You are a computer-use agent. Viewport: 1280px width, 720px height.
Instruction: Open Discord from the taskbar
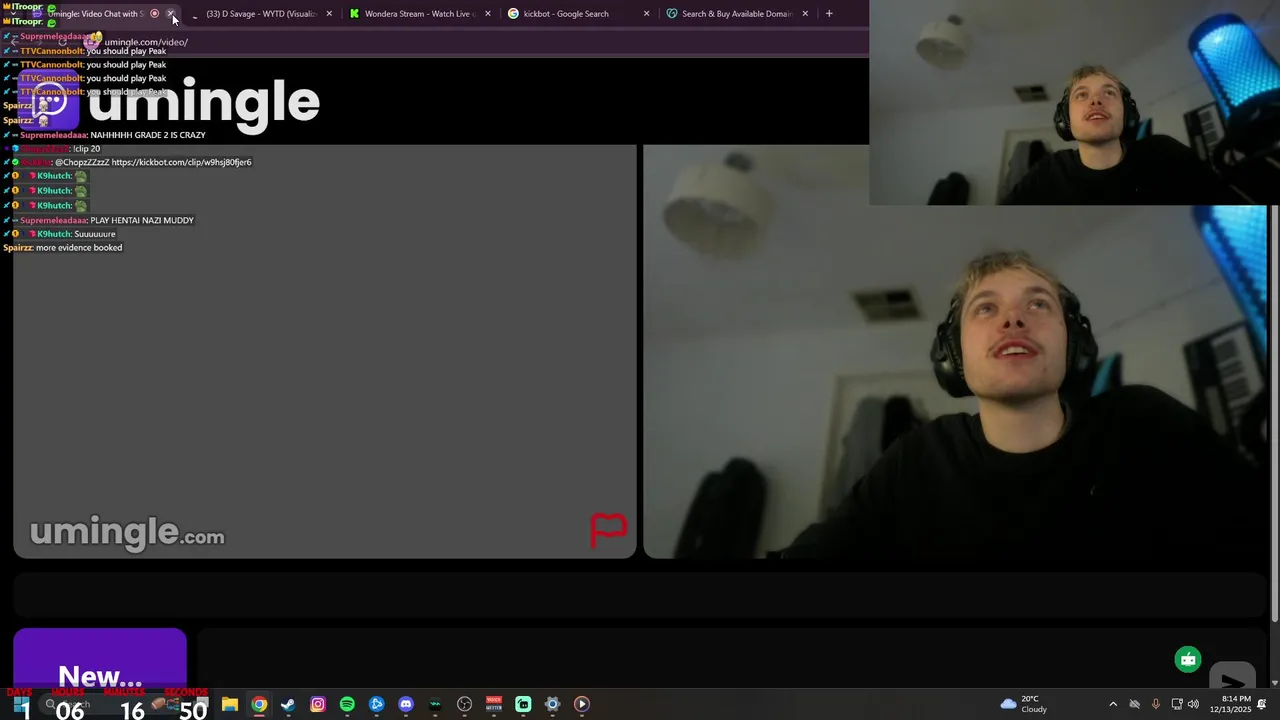click(x=406, y=704)
